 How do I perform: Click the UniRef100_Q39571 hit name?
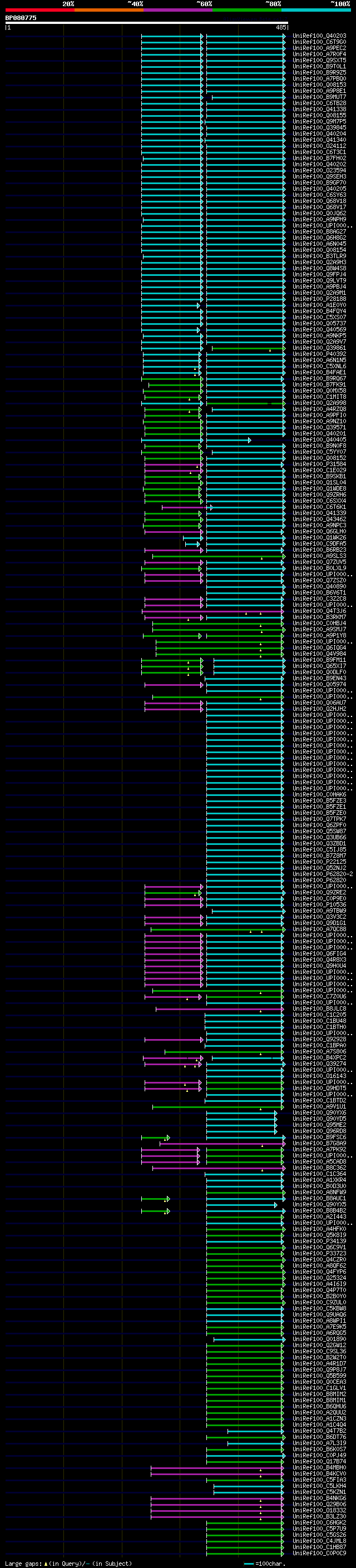[319, 427]
